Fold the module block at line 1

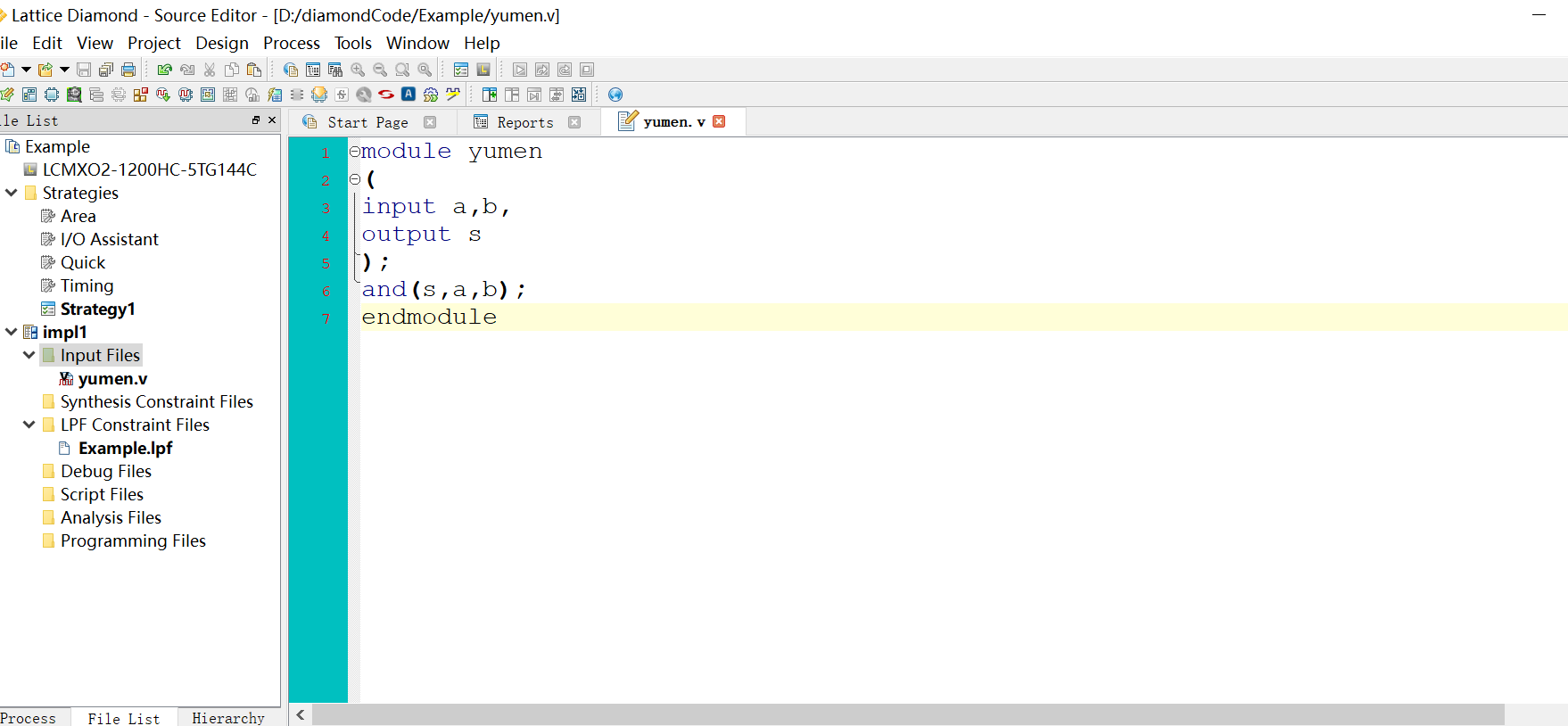tap(354, 152)
